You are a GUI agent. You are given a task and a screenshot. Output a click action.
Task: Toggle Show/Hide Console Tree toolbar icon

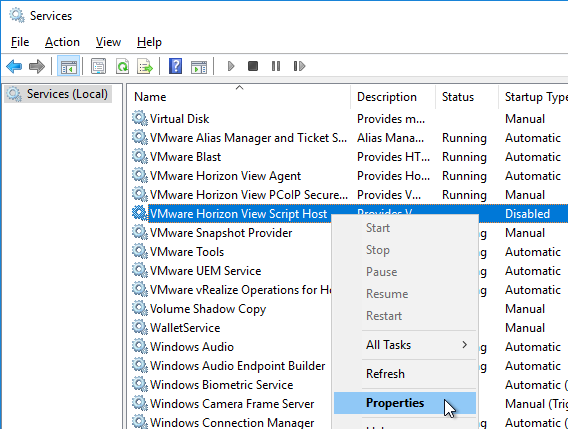tap(68, 66)
